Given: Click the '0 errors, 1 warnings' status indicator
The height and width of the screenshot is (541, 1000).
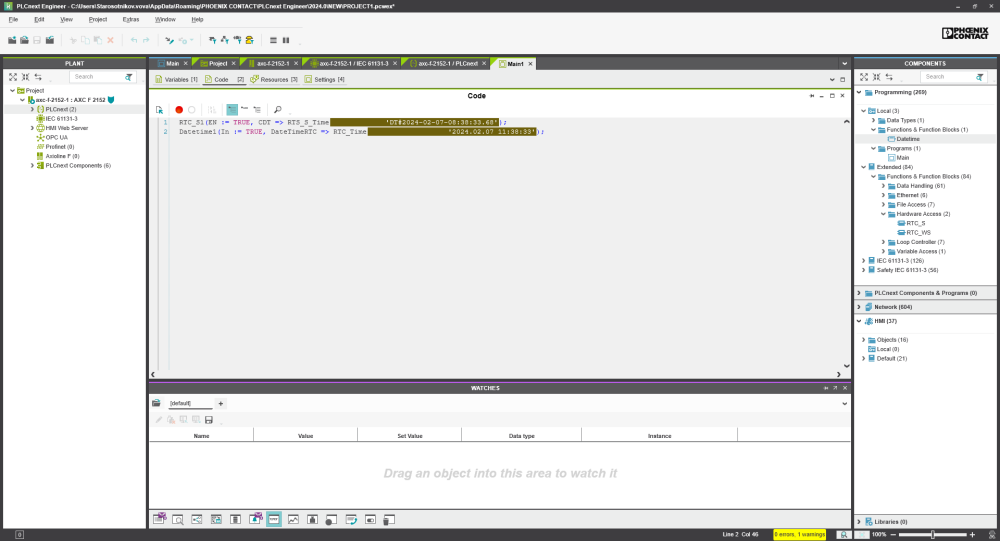Looking at the screenshot, I should 799,534.
